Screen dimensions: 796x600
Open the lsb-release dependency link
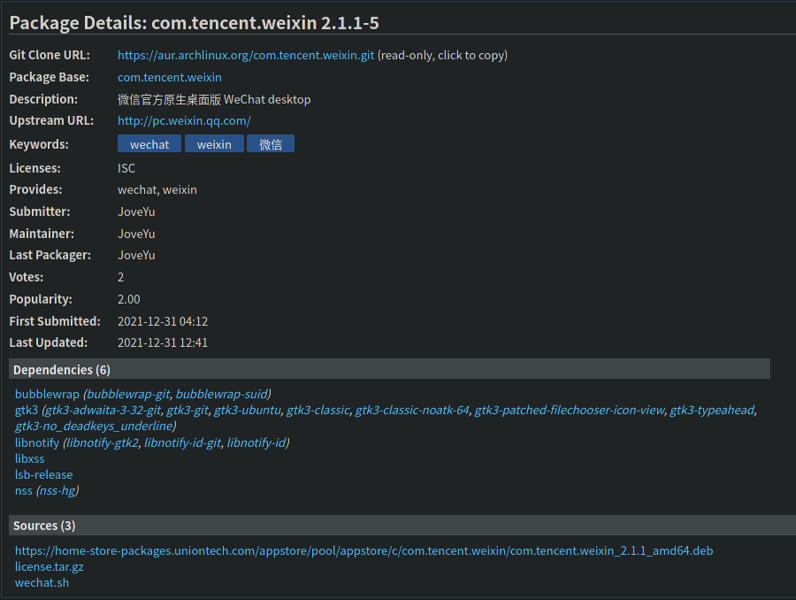click(44, 474)
